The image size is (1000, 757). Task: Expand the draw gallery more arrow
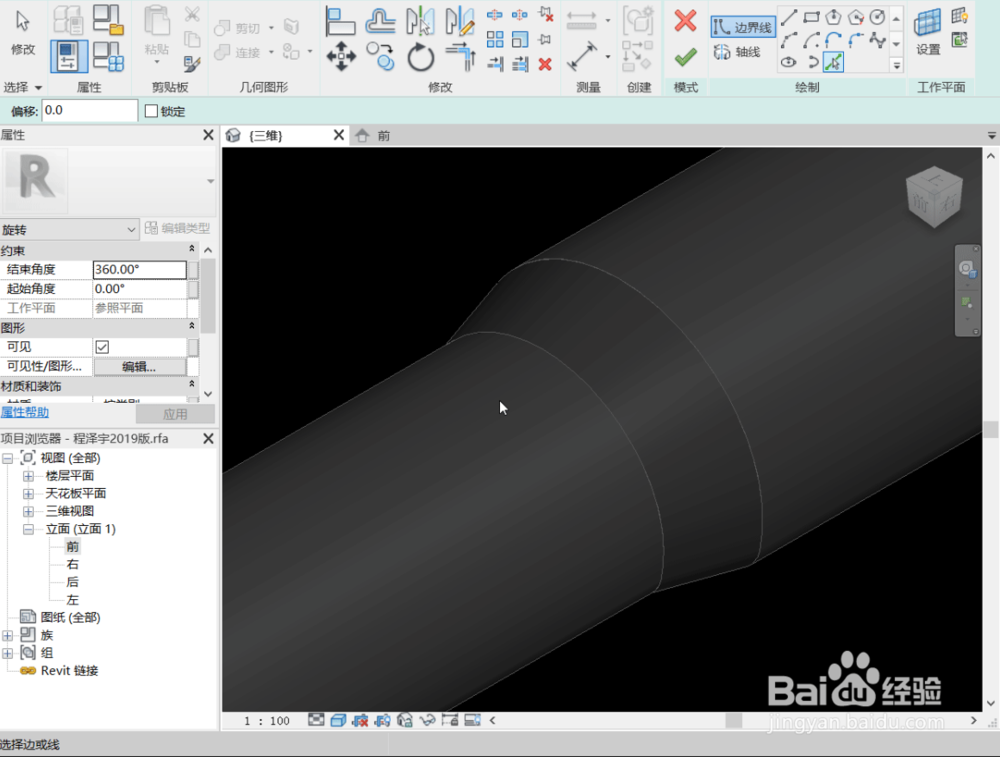click(896, 65)
